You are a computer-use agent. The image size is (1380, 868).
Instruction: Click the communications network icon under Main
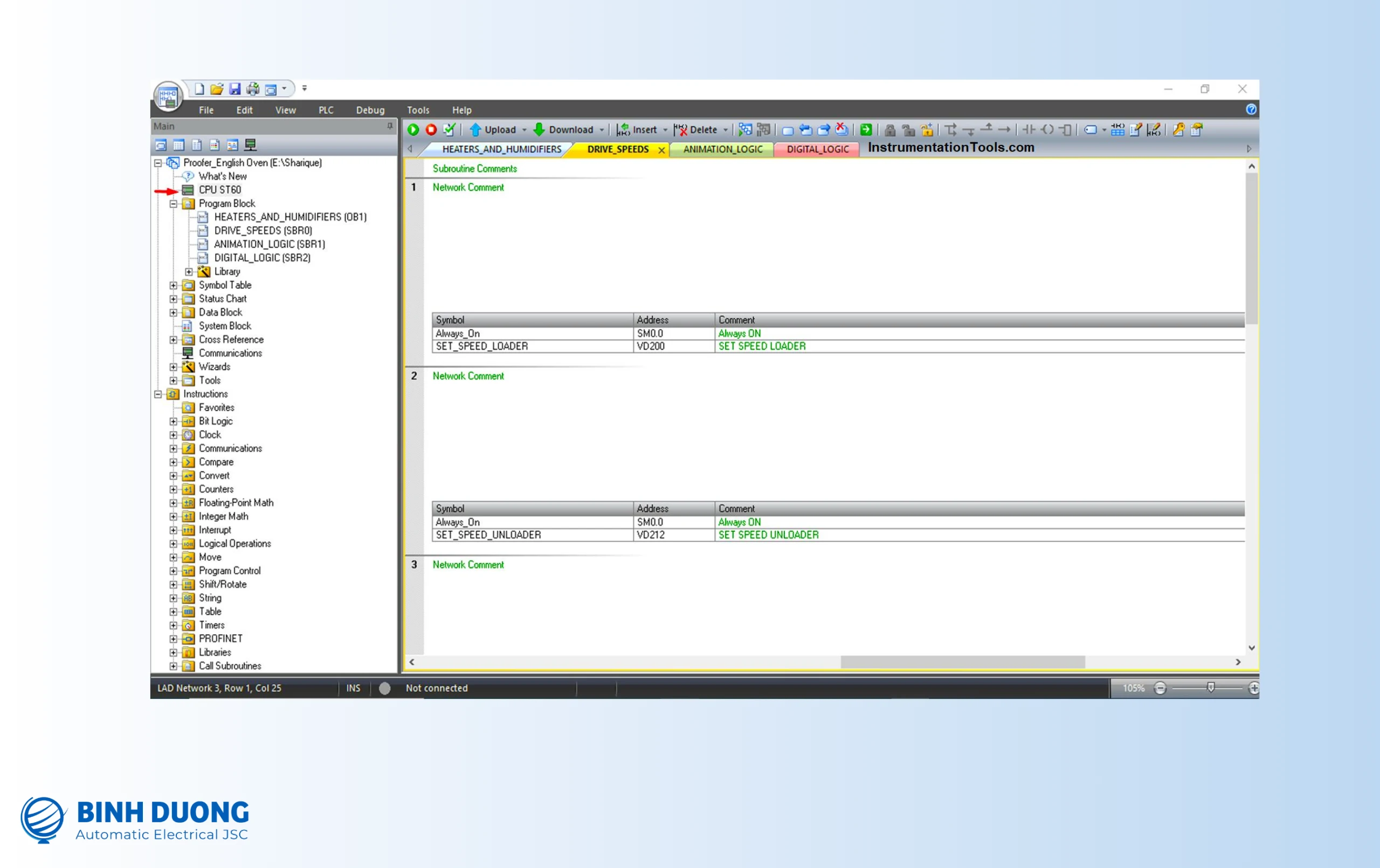pos(251,145)
